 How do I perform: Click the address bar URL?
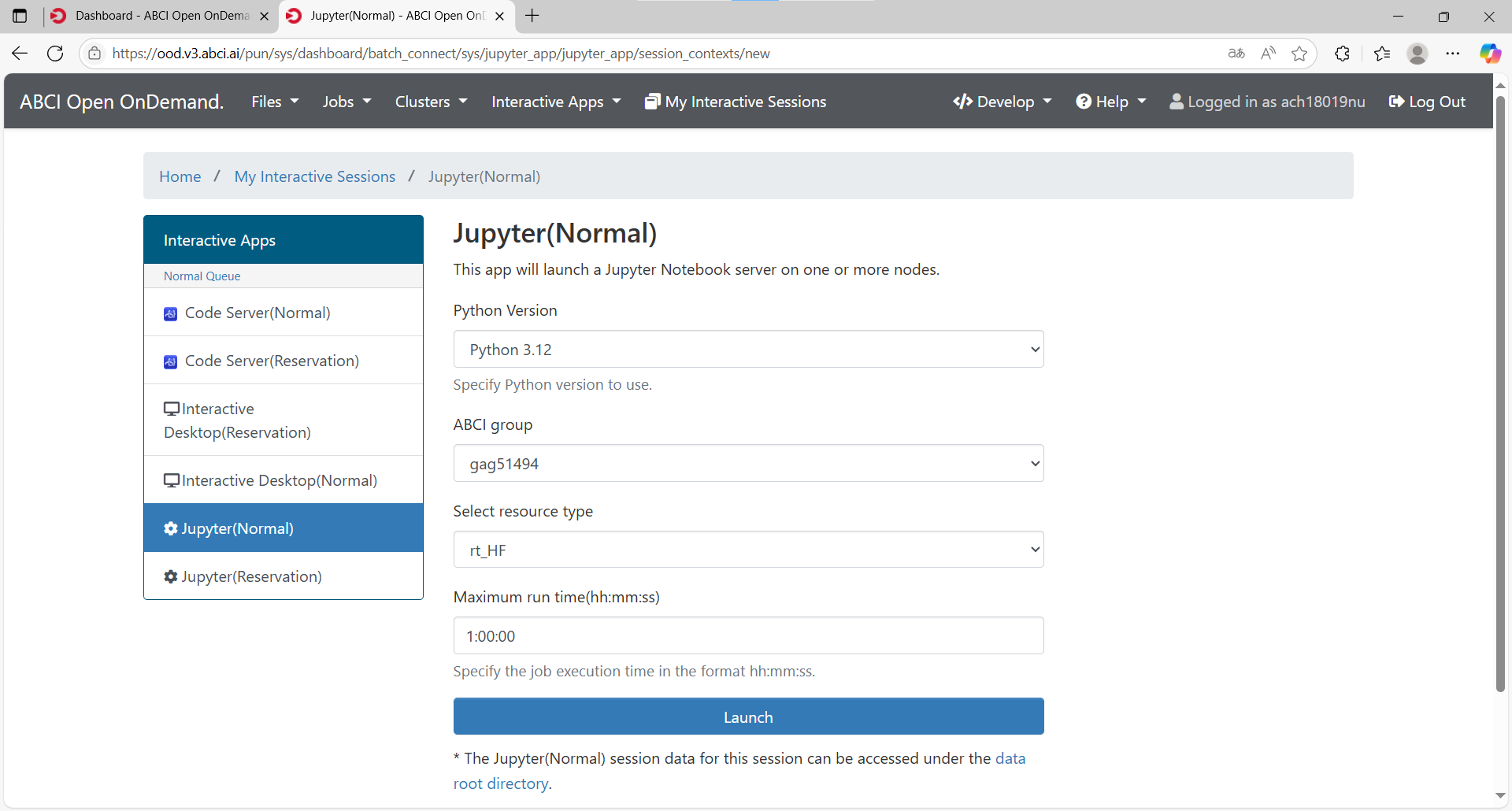pyautogui.click(x=441, y=54)
